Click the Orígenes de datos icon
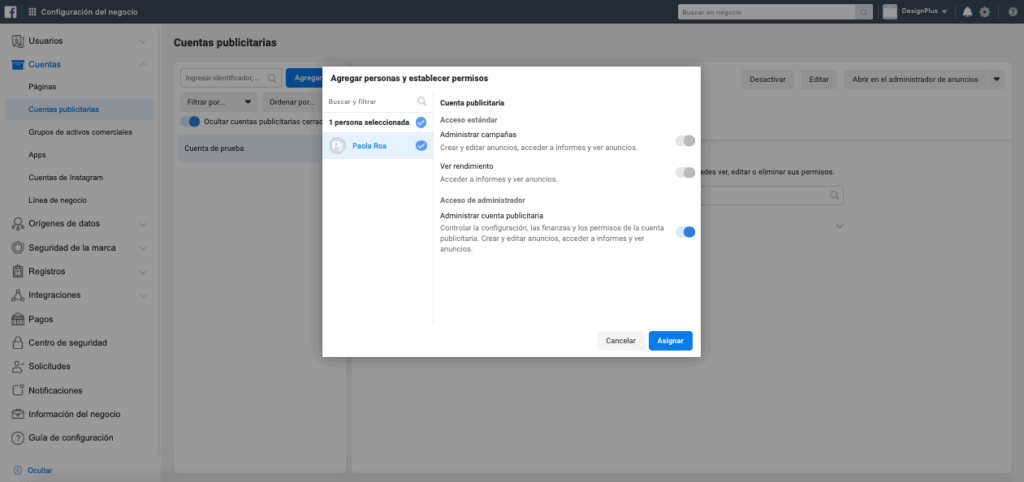This screenshot has height=482, width=1024. (18, 224)
